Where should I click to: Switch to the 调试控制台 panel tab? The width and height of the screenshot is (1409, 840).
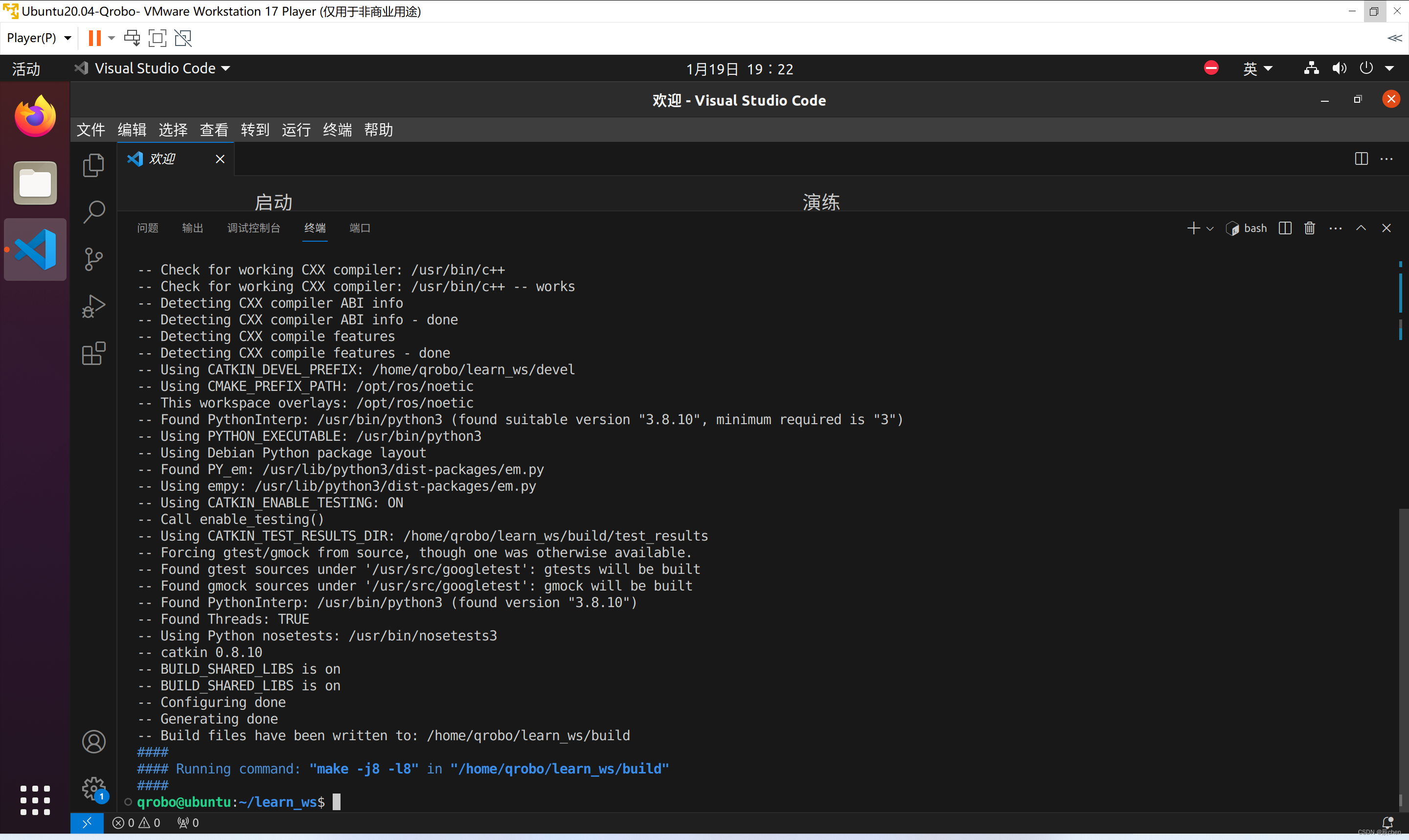click(x=253, y=227)
